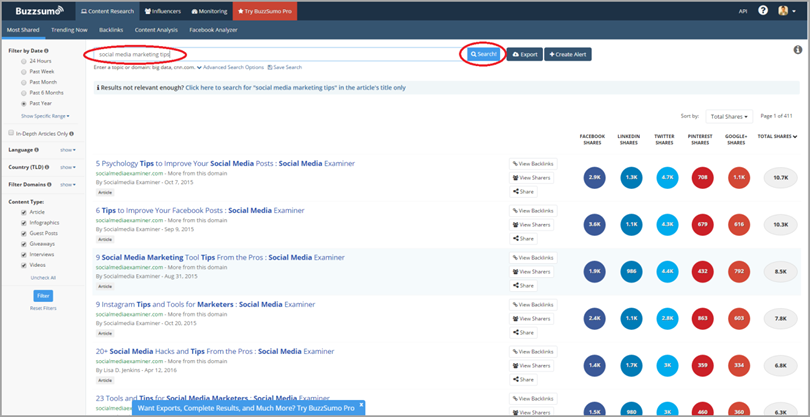Click the info icon at right of search
This screenshot has height=417, width=810.
[x=797, y=50]
